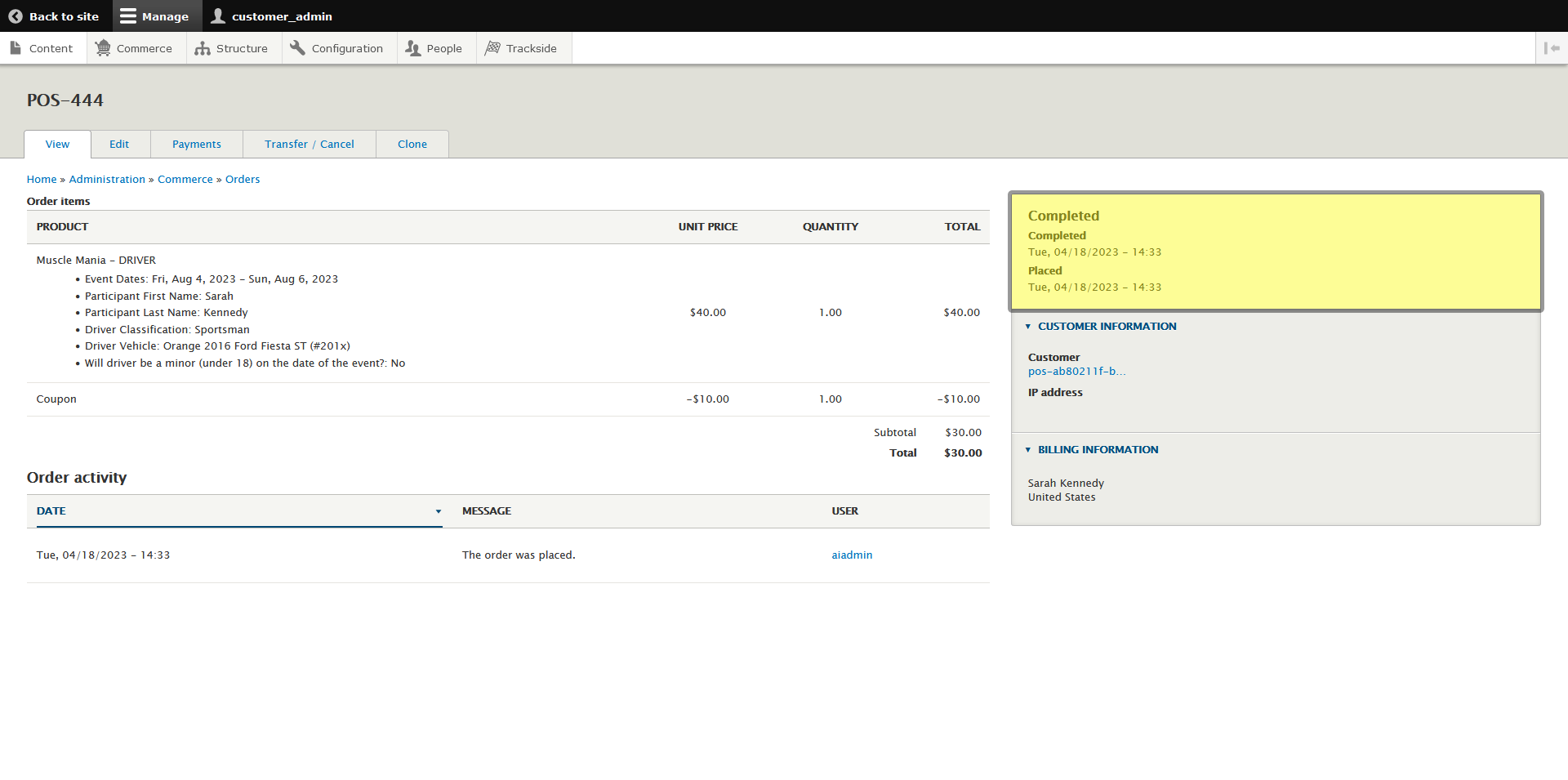Toggle the toolbar orientation button
Screen dimensions: 1568x780
tap(1552, 48)
